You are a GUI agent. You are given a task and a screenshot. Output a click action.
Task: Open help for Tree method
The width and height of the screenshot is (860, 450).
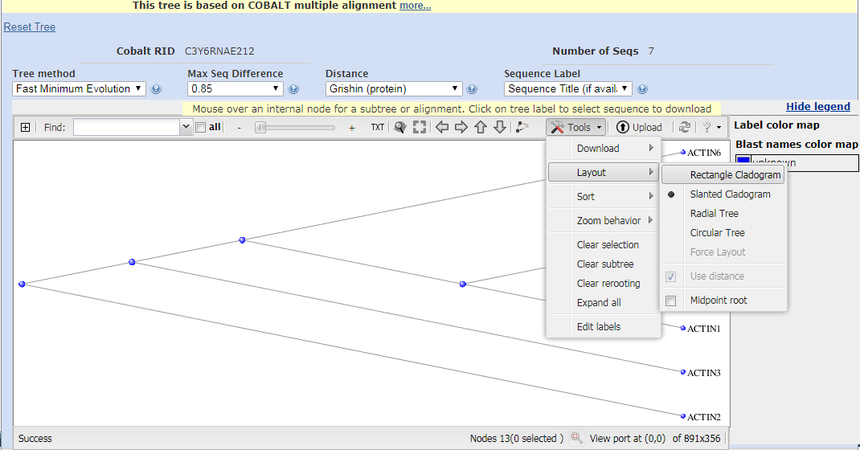[156, 89]
